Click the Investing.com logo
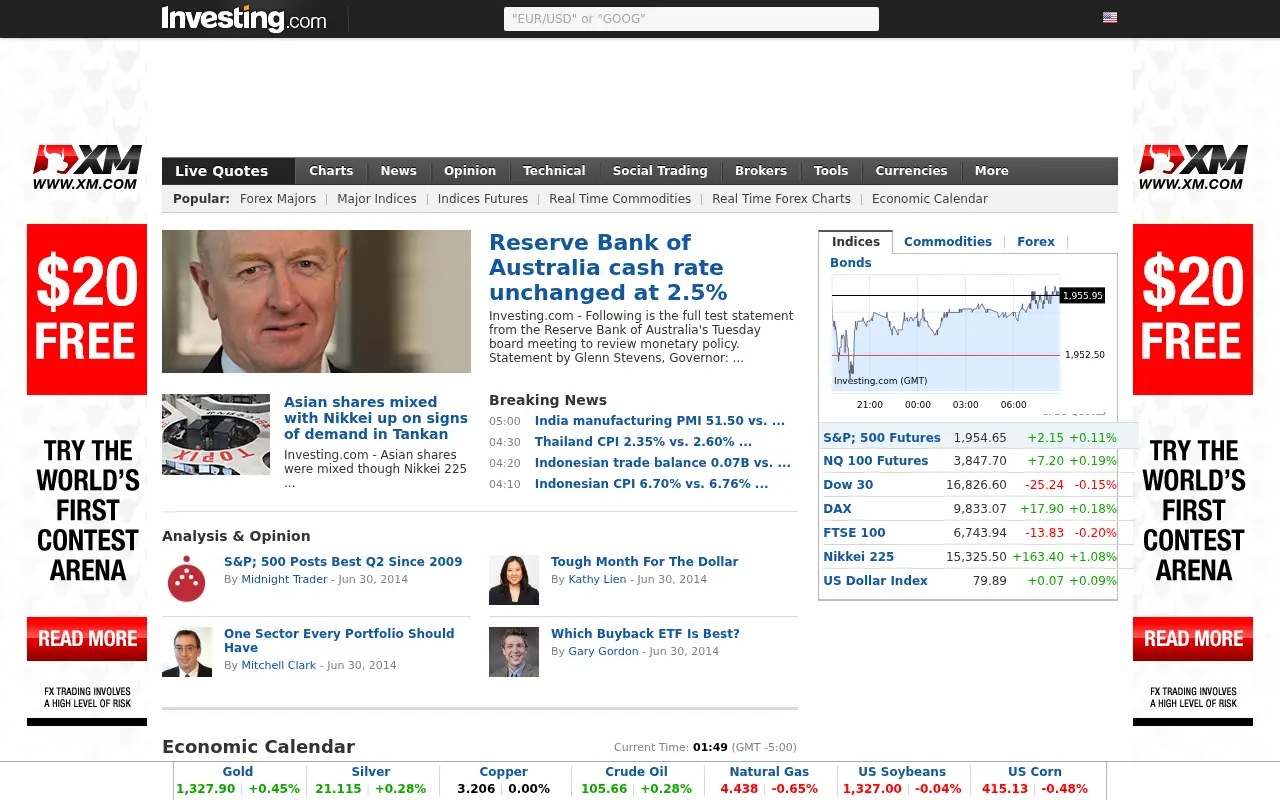This screenshot has height=800, width=1280. (x=244, y=19)
